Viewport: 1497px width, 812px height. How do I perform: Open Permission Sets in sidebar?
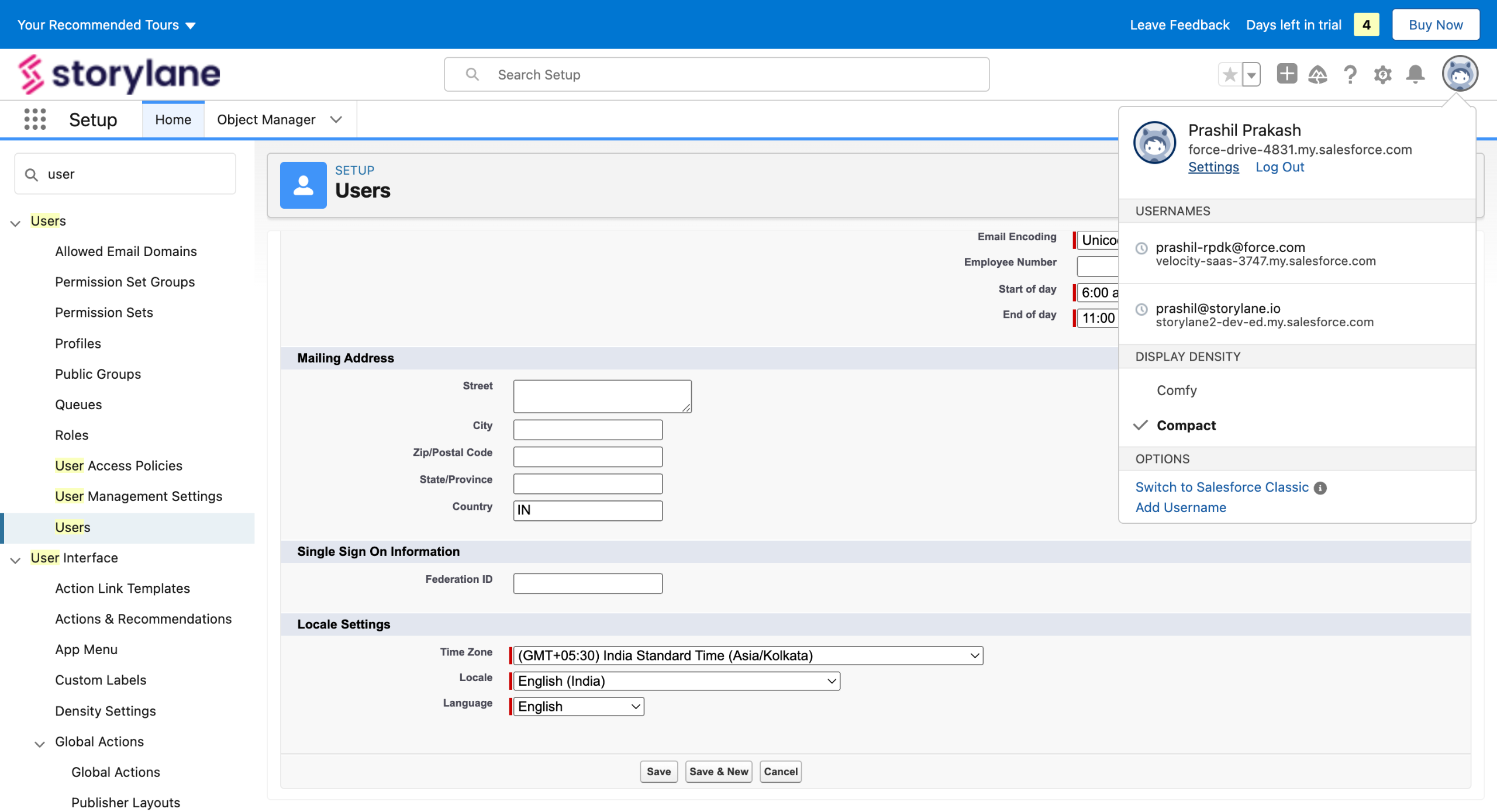(x=104, y=313)
